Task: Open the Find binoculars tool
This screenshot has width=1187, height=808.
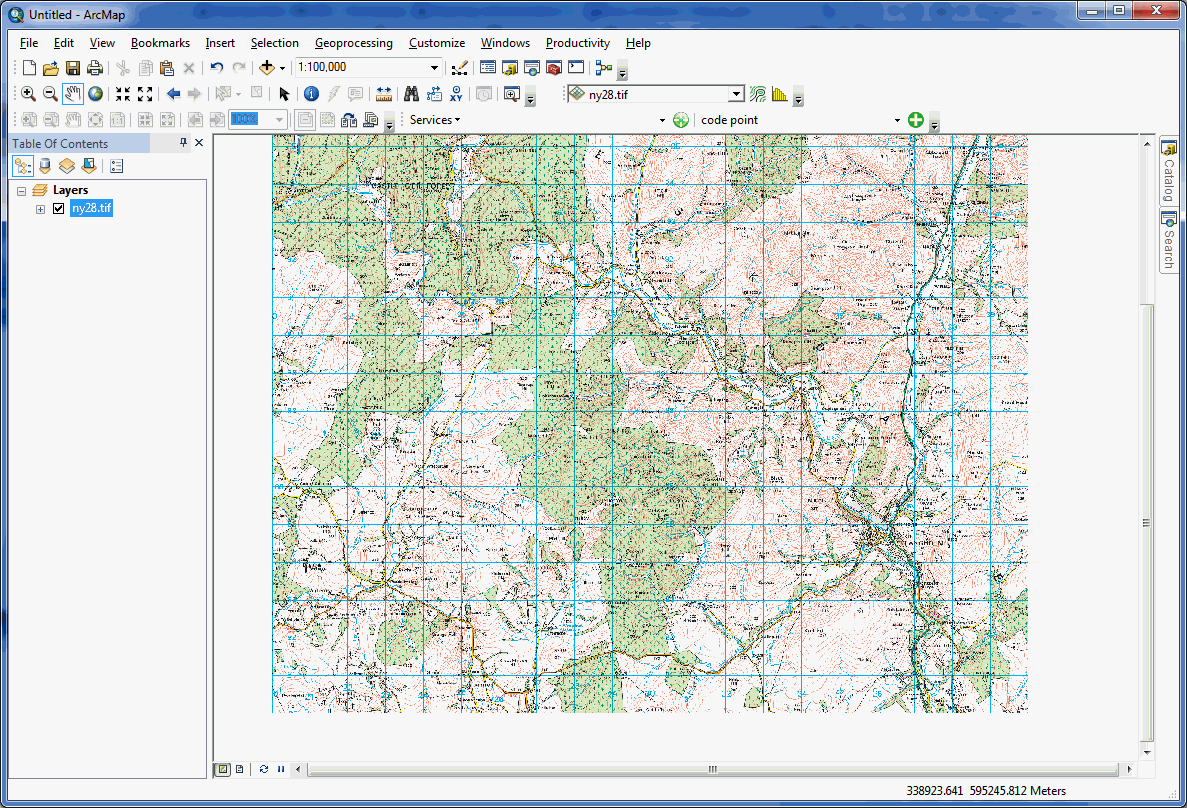Action: (x=411, y=94)
